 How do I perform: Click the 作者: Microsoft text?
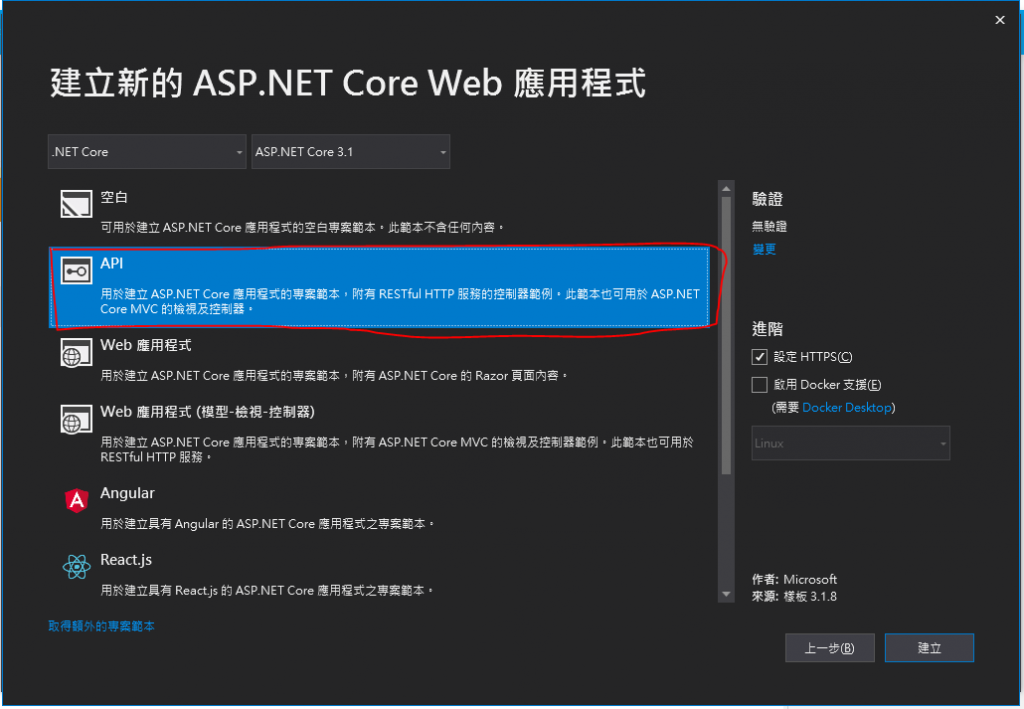[794, 579]
